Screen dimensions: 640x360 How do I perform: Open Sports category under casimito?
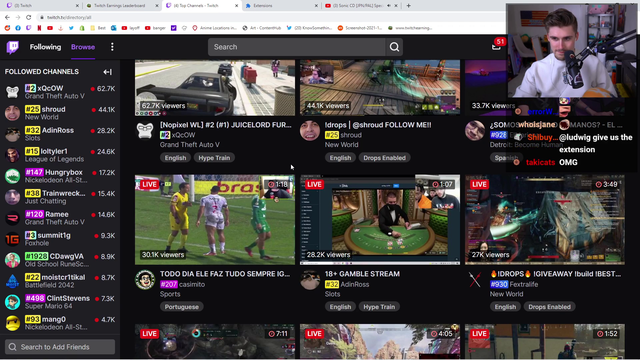170,294
